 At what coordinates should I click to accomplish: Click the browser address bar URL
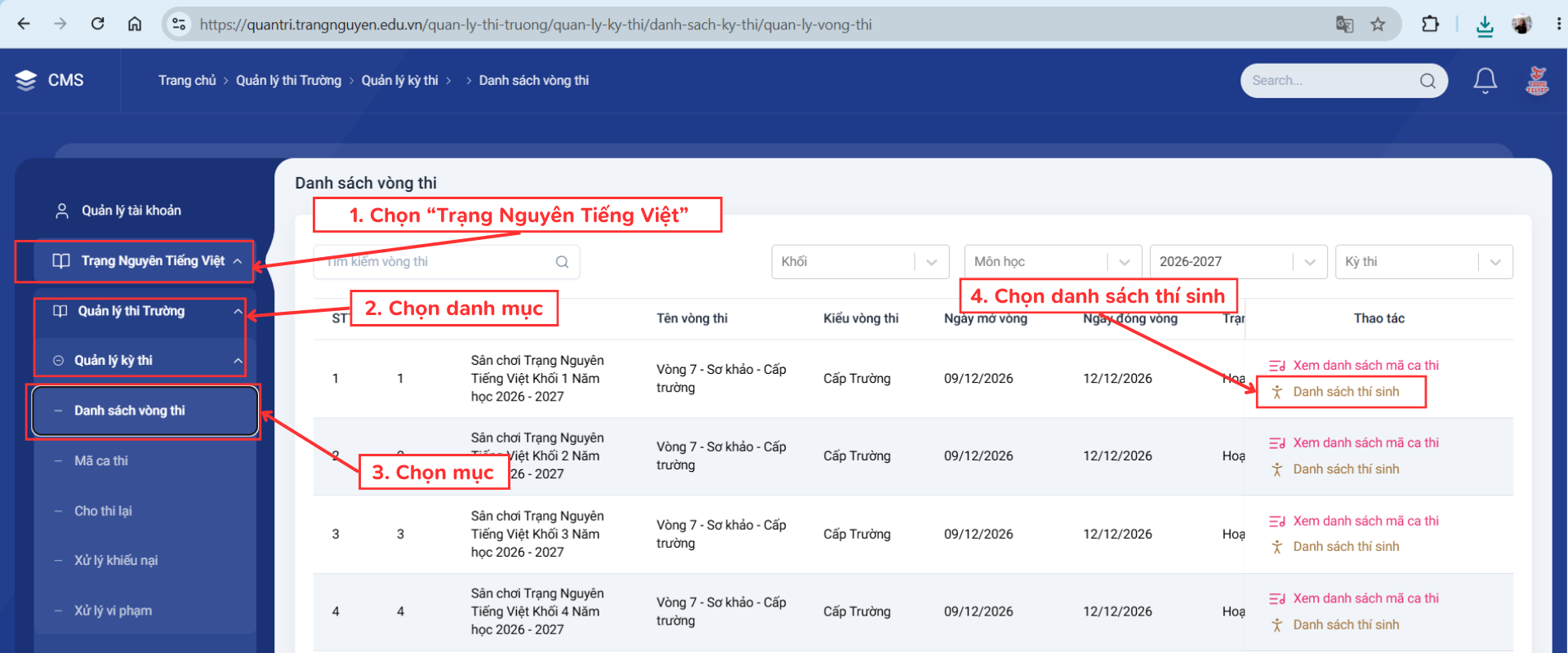(536, 24)
